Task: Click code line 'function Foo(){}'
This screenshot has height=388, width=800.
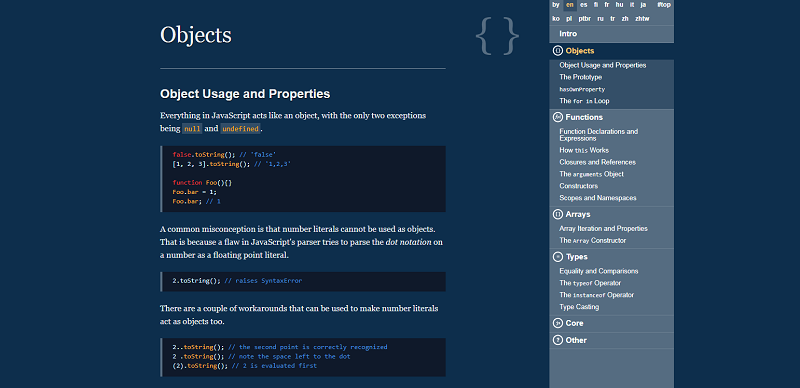Action: (203, 182)
